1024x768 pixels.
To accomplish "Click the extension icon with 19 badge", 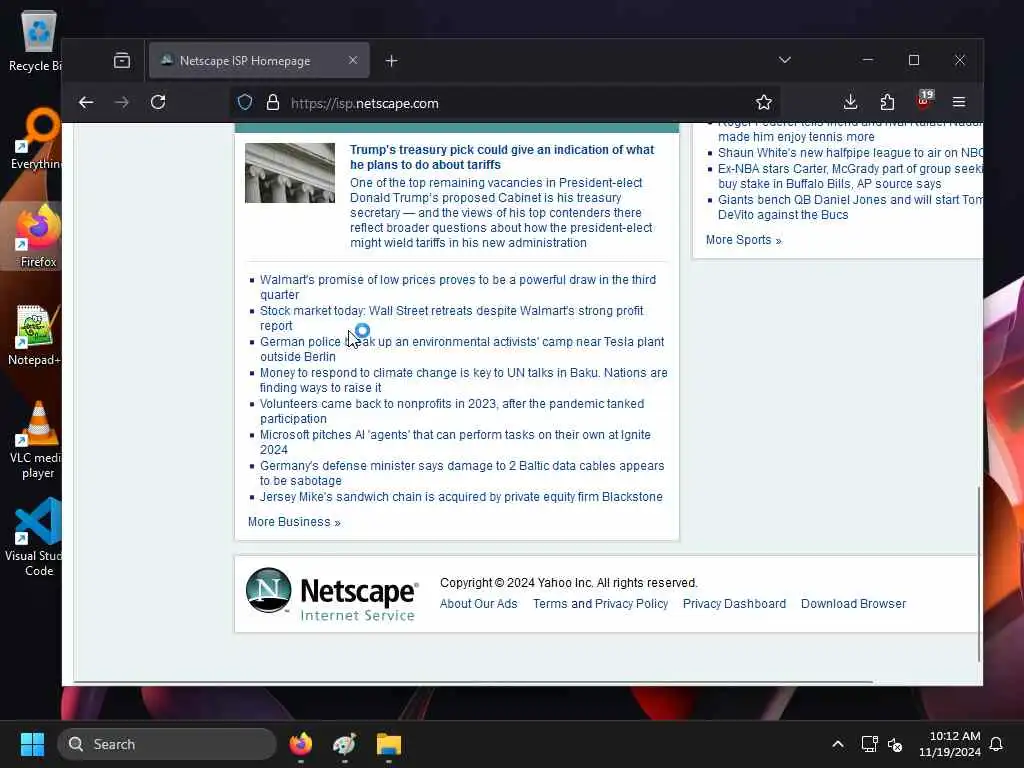I will click(925, 100).
